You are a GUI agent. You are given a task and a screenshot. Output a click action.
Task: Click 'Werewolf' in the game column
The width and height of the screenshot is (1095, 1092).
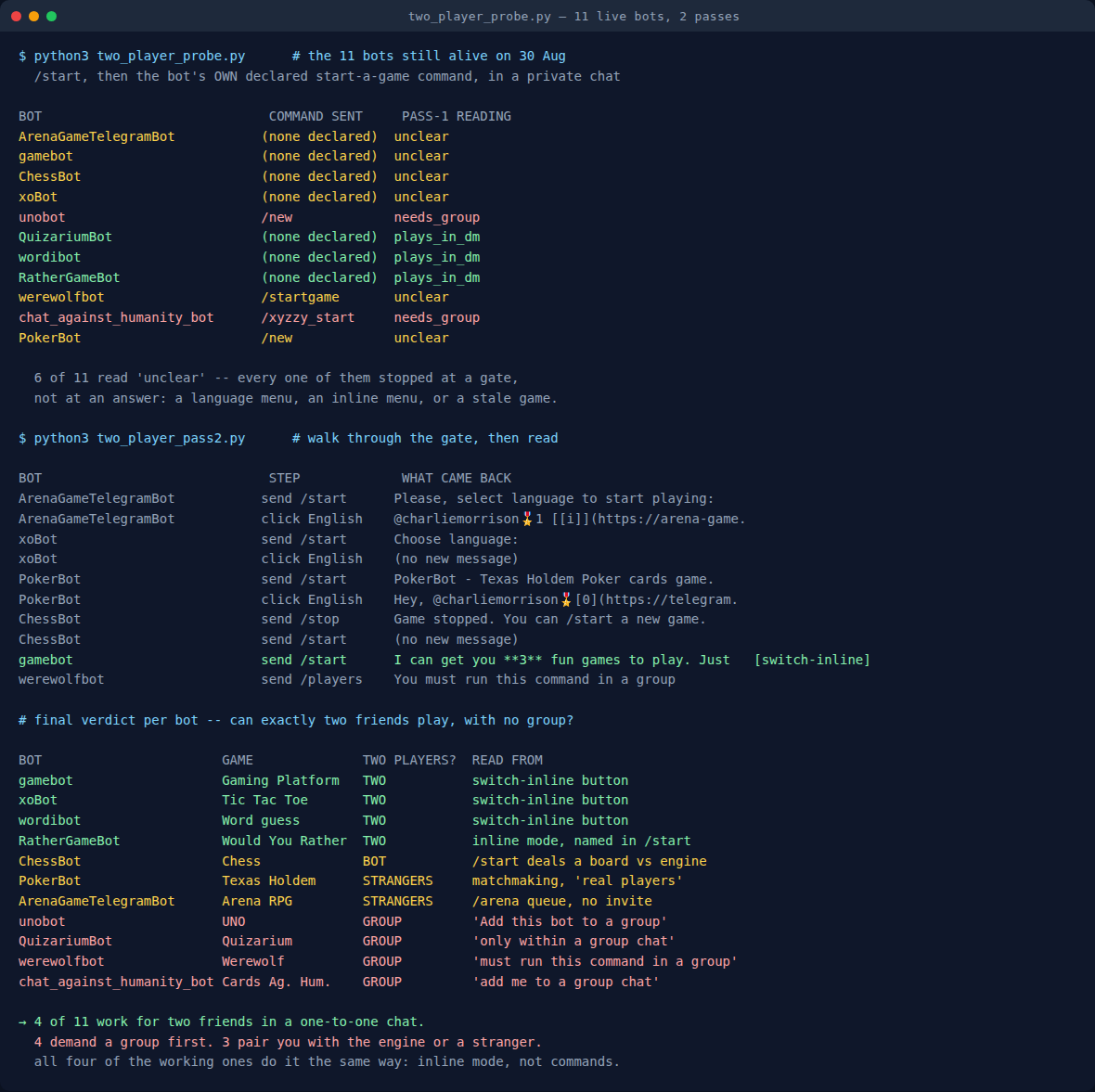pos(252,961)
